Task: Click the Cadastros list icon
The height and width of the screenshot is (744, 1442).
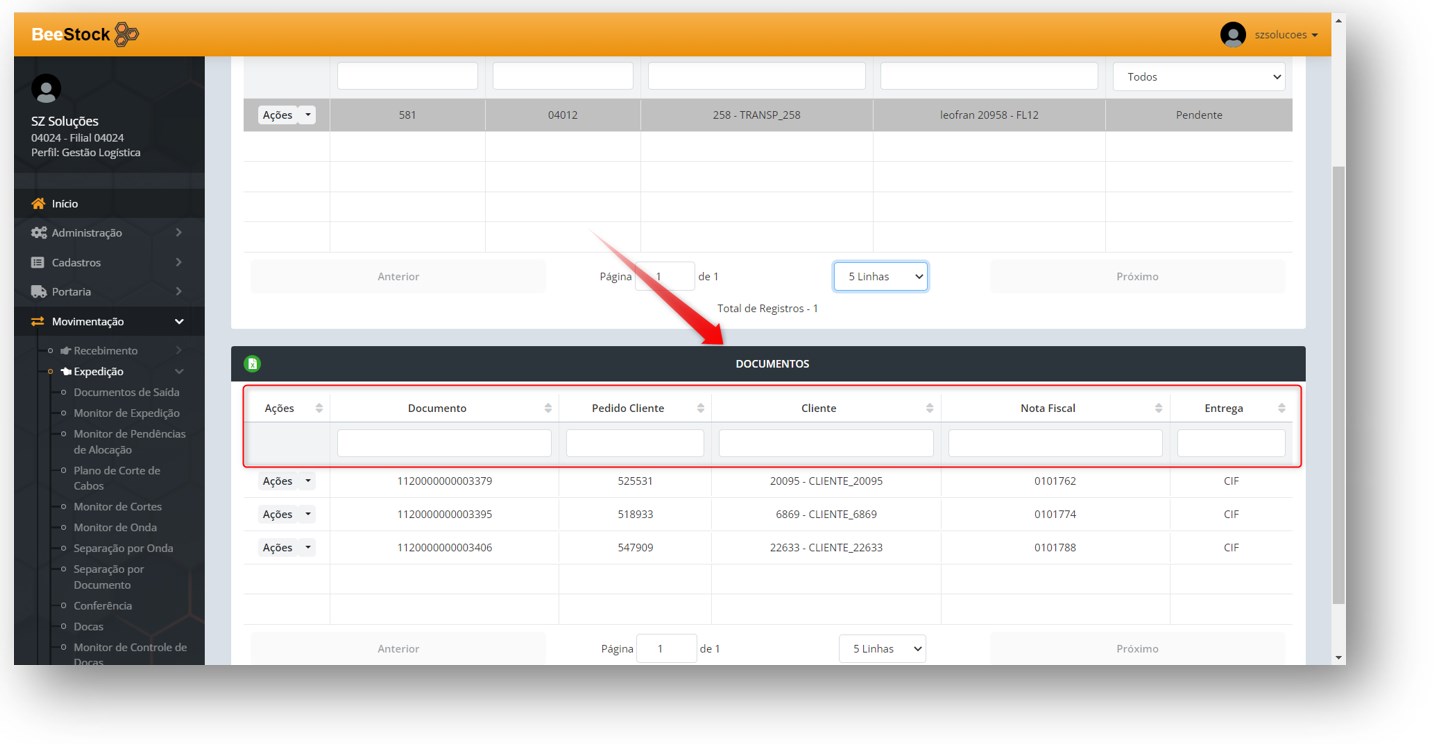Action: [x=39, y=263]
